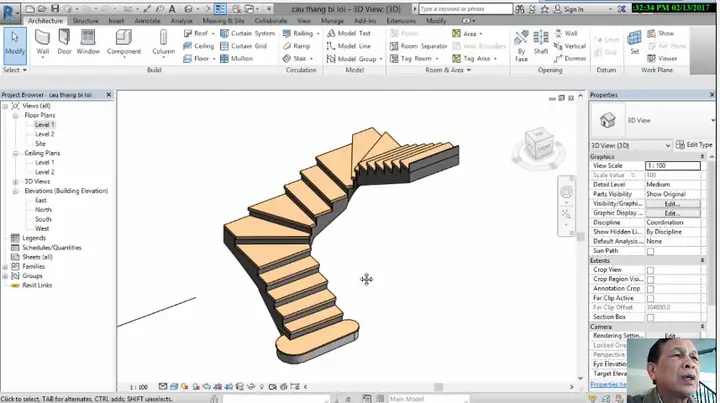This screenshot has width=720, height=403.
Task: Toggle the Sun Path checkbox
Action: 650,251
